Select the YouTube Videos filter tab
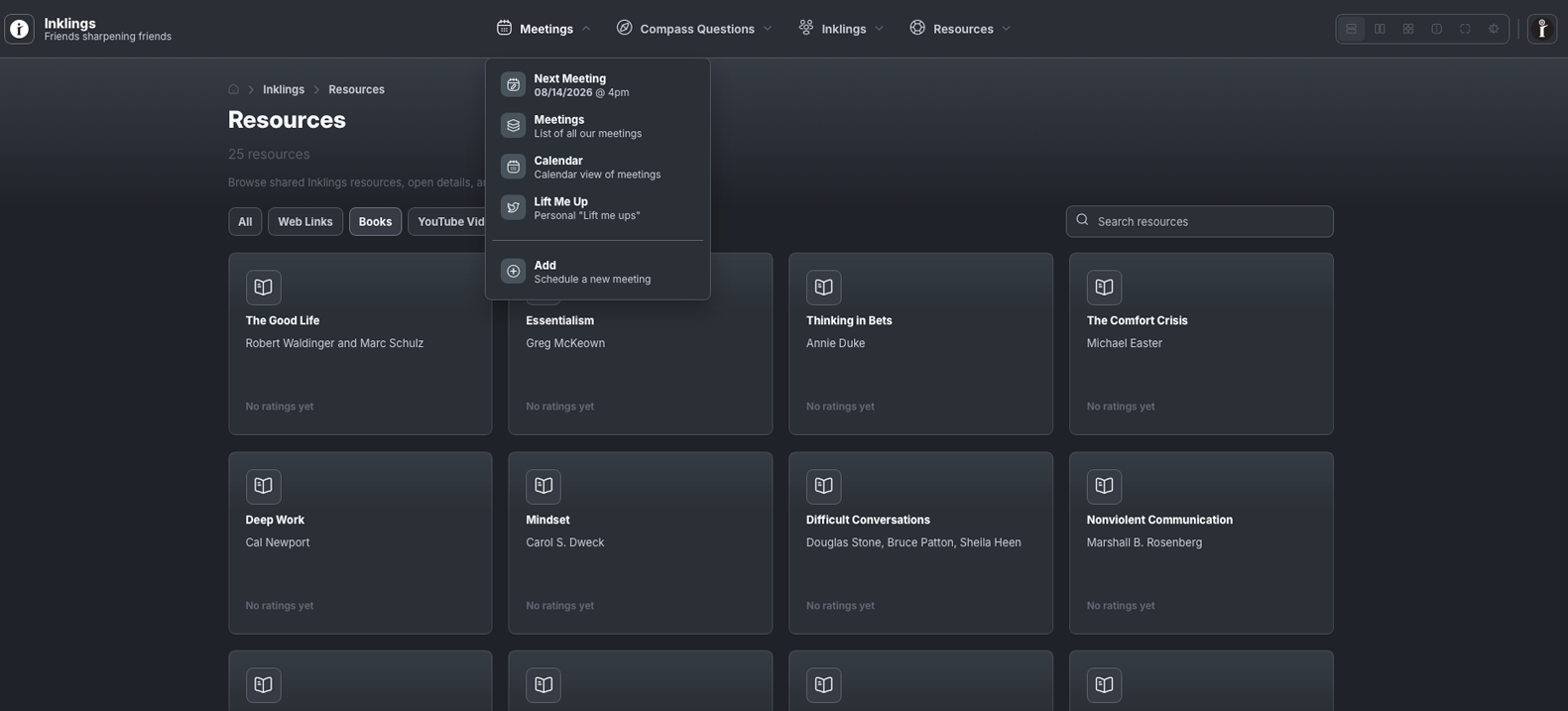This screenshot has height=711, width=1568. coord(447,222)
